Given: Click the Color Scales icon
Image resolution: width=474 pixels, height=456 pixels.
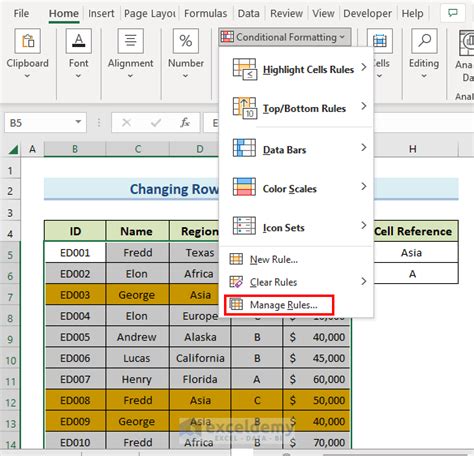Looking at the screenshot, I should (x=244, y=186).
